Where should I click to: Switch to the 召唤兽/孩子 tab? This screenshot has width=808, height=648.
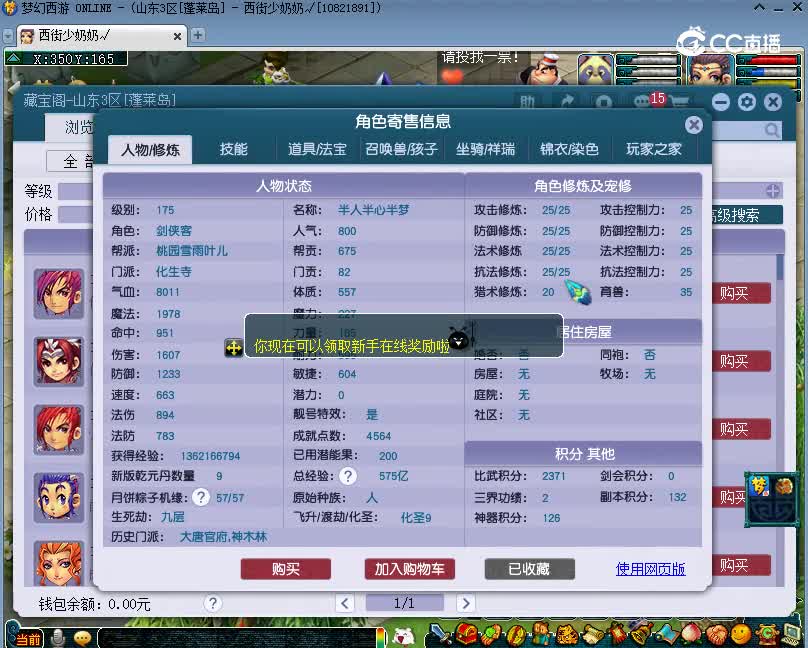click(401, 149)
